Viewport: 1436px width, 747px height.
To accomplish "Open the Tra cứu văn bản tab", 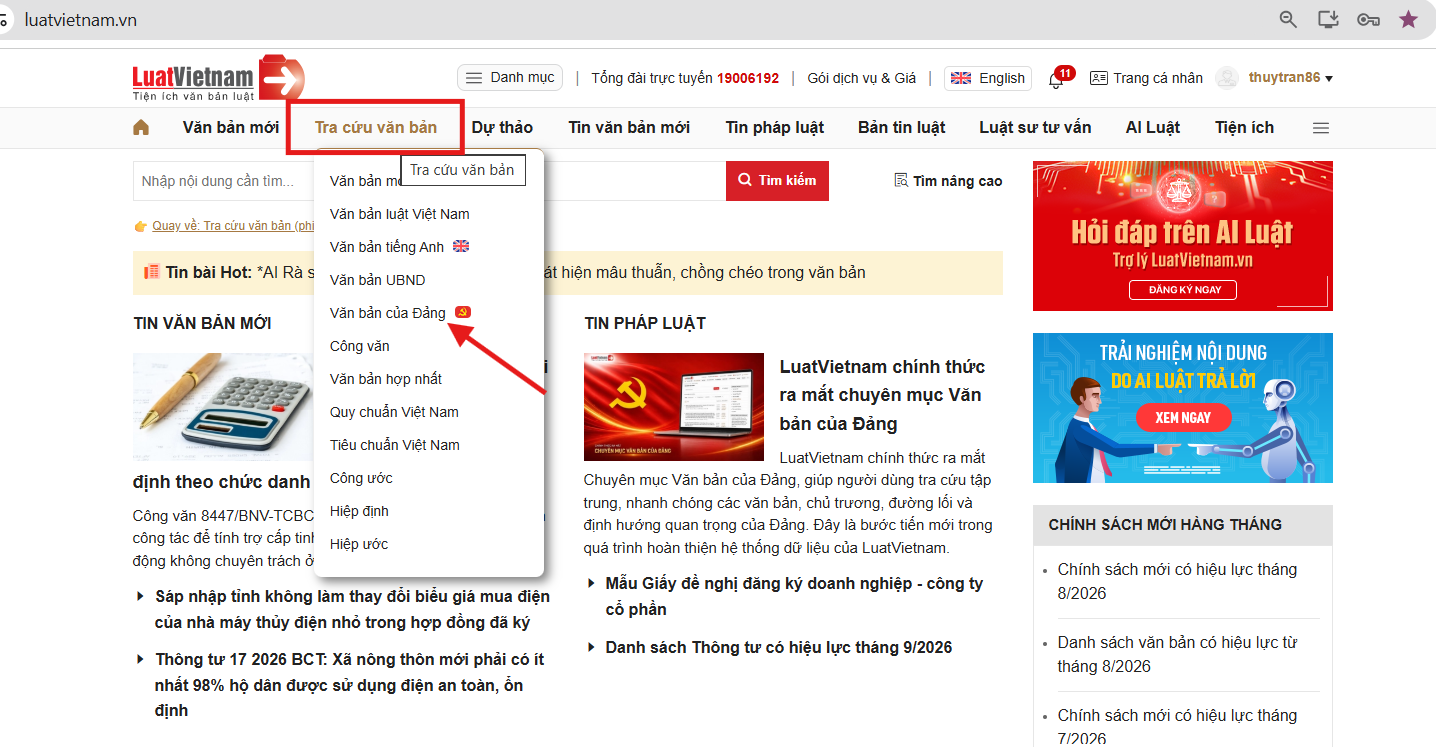I will point(376,128).
